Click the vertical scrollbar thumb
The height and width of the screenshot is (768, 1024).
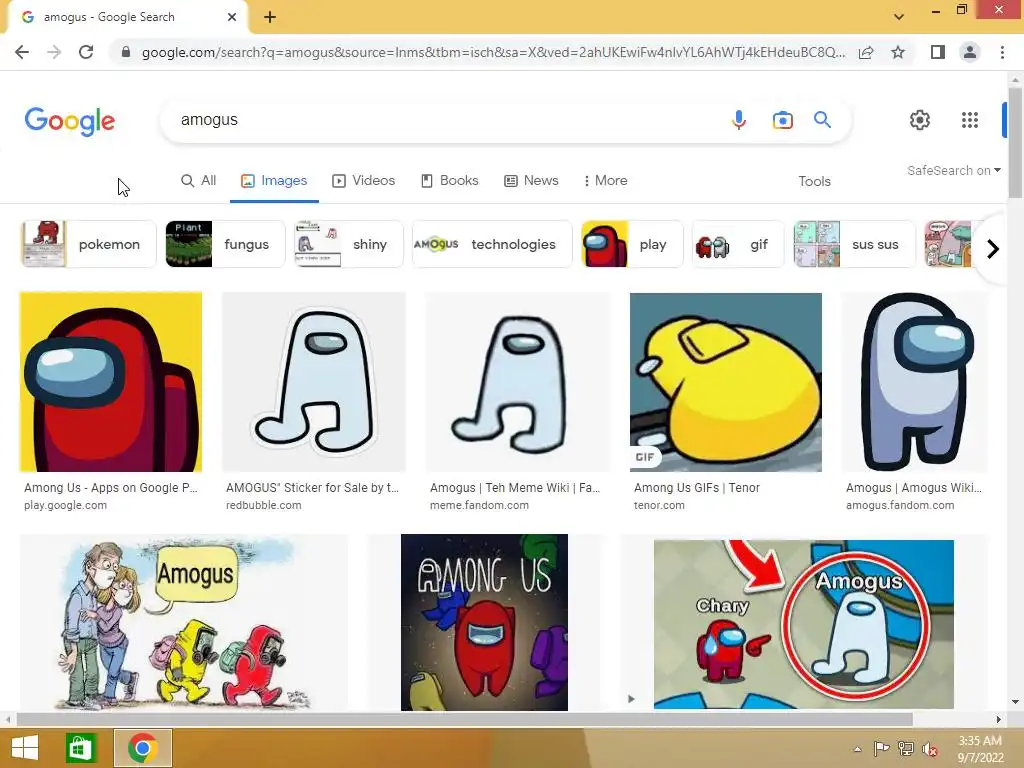tap(1015, 142)
